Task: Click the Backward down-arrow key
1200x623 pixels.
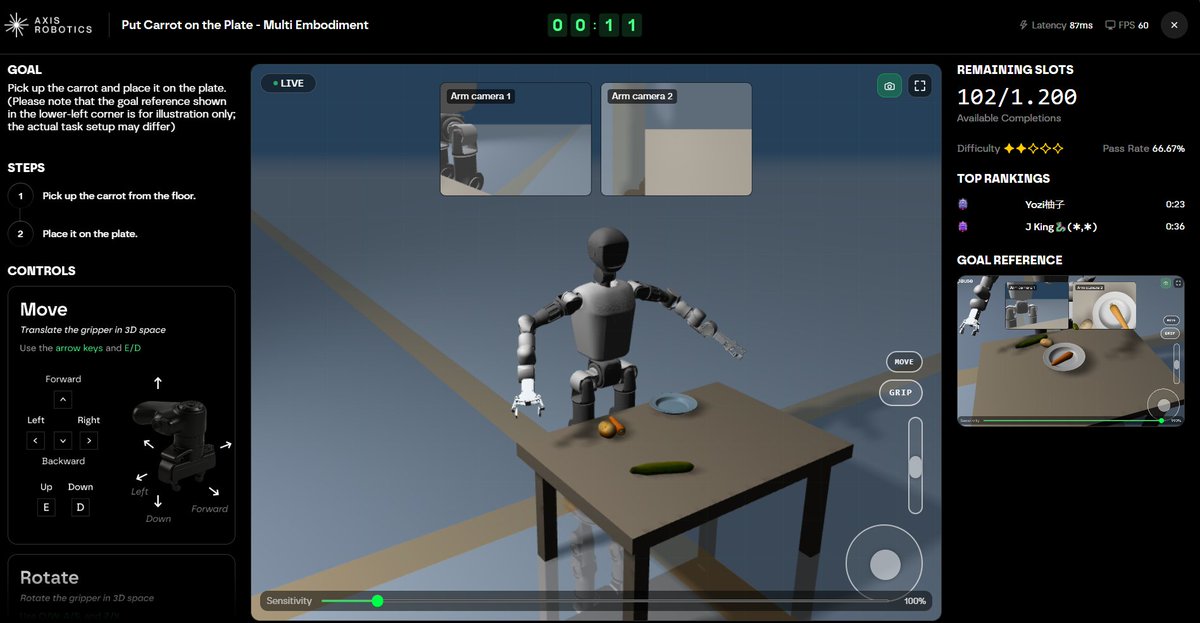Action: pyautogui.click(x=62, y=441)
